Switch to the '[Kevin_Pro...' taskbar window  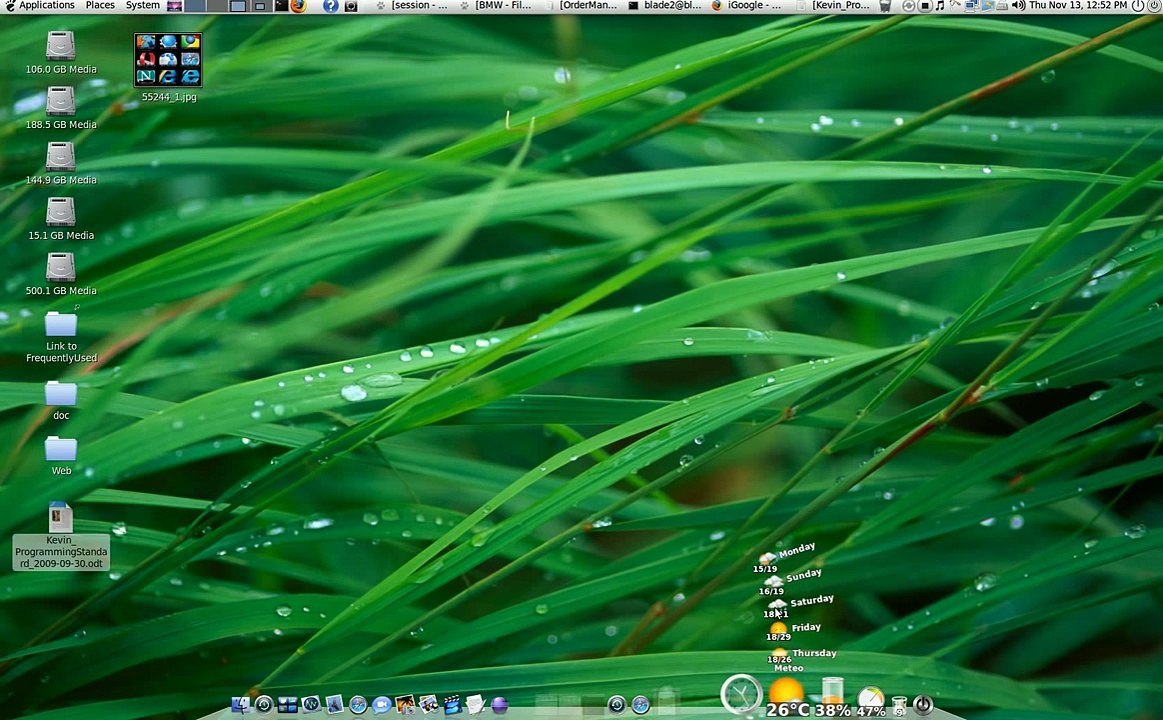pos(834,5)
